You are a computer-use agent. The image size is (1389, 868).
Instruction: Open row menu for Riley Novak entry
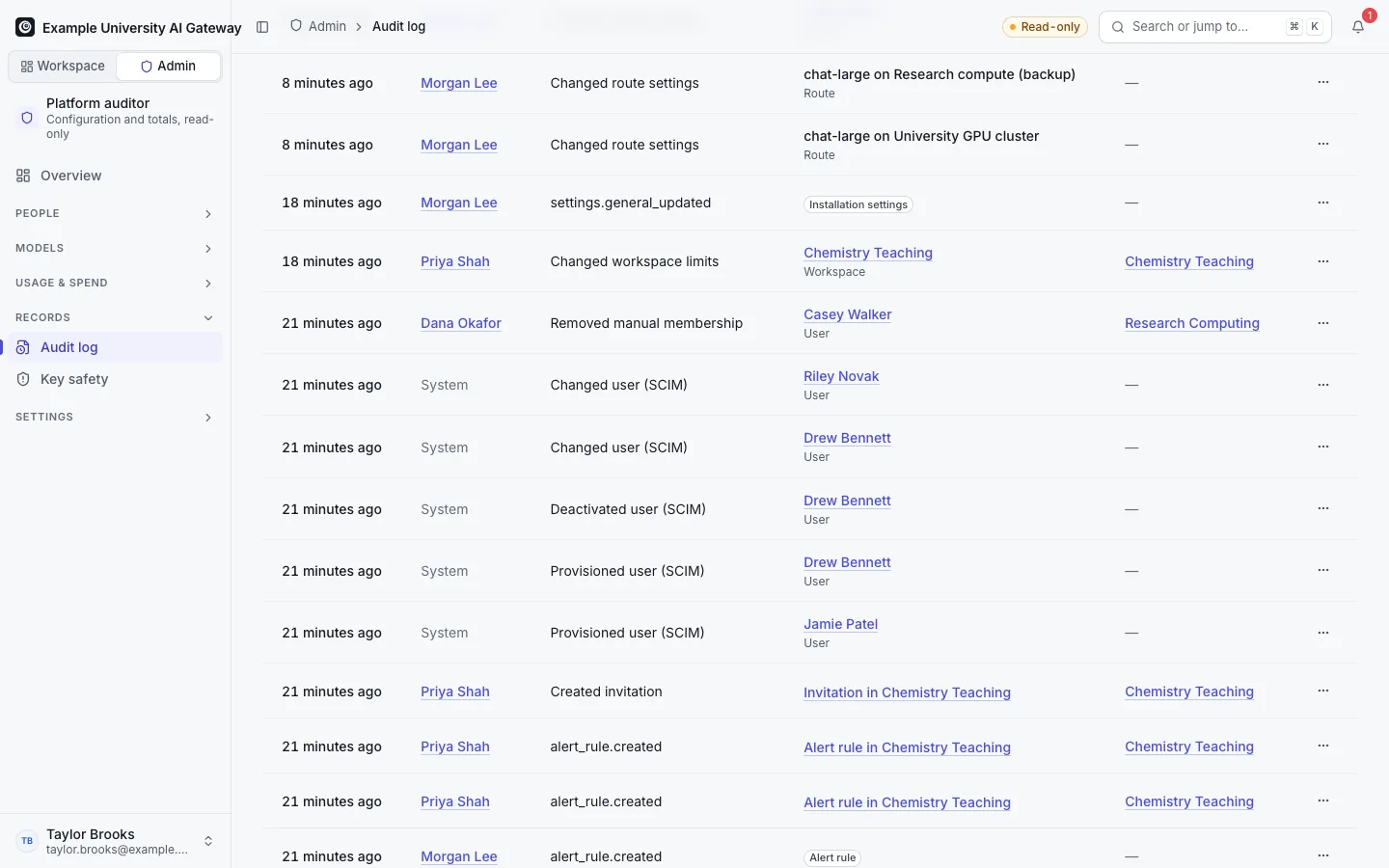pos(1323,385)
